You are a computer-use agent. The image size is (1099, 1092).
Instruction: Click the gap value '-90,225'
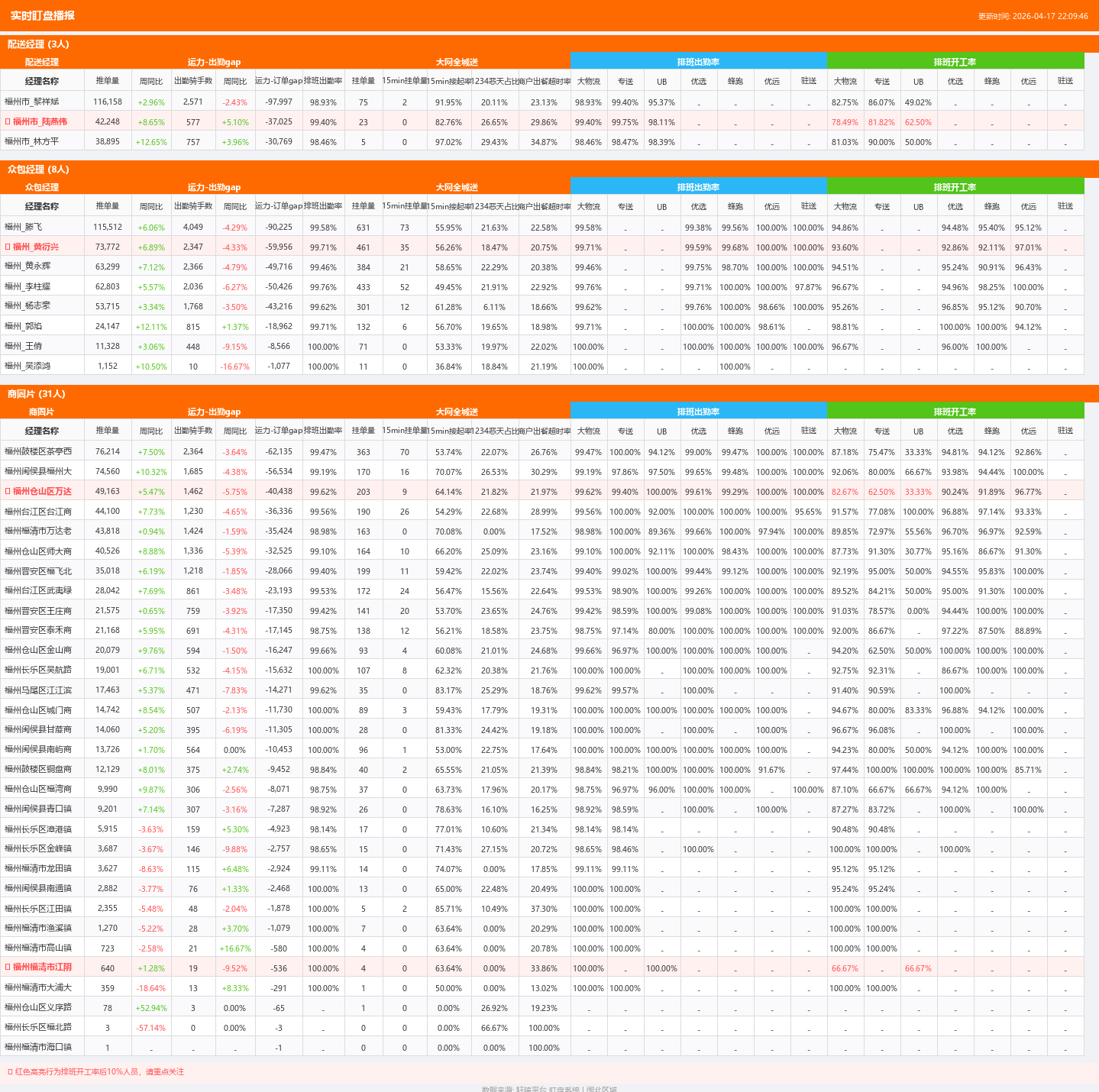point(279,227)
